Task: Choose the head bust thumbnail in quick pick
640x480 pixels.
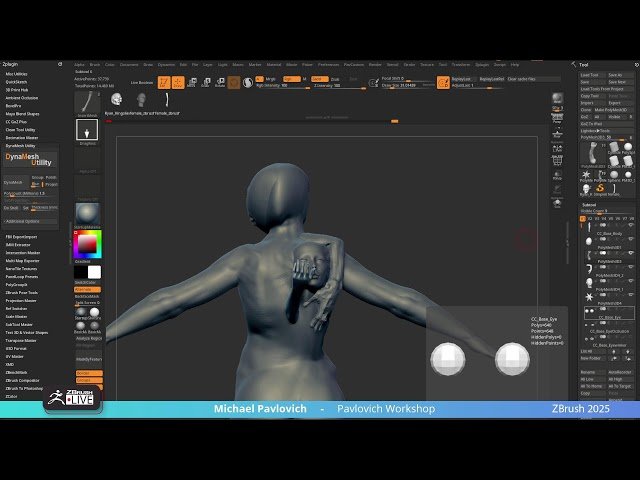Action: point(141,100)
